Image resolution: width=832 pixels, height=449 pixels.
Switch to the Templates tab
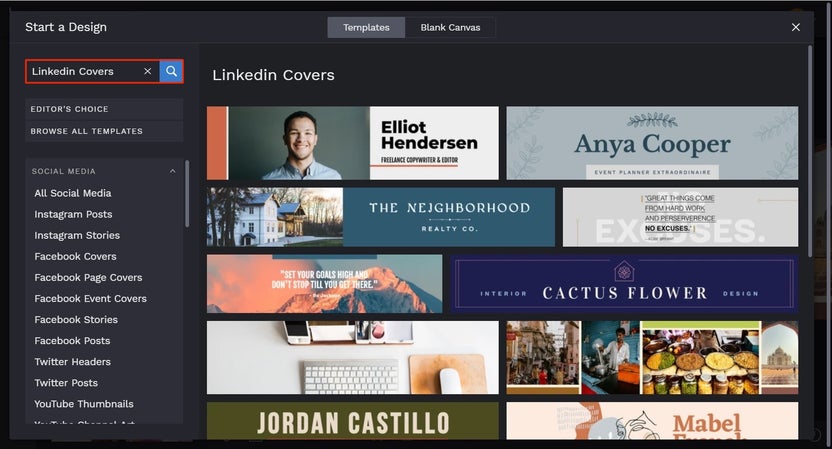pyautogui.click(x=366, y=28)
